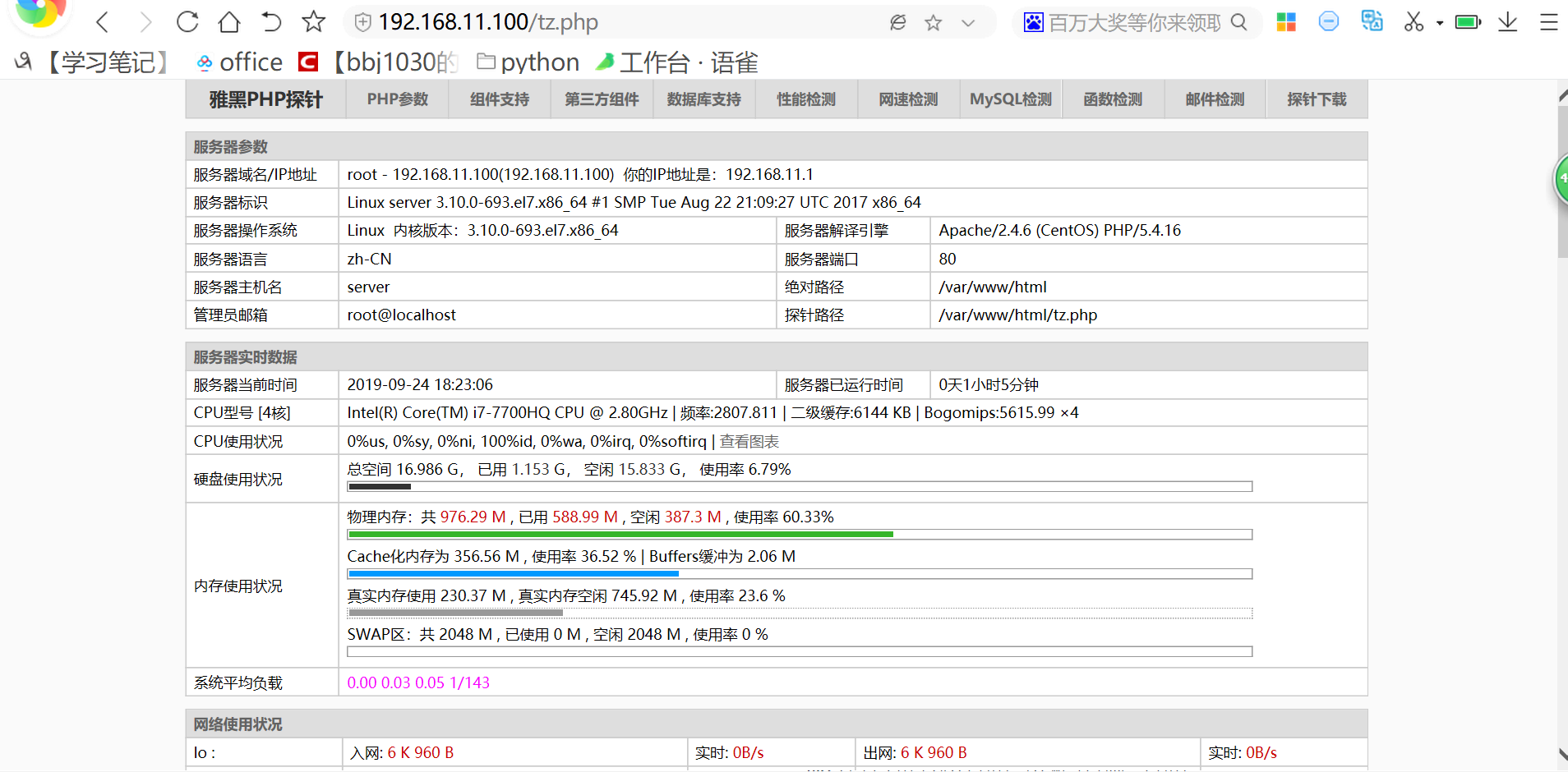The width and height of the screenshot is (1568, 772).
Task: Go to the 邮件检测 section
Action: 1215,99
